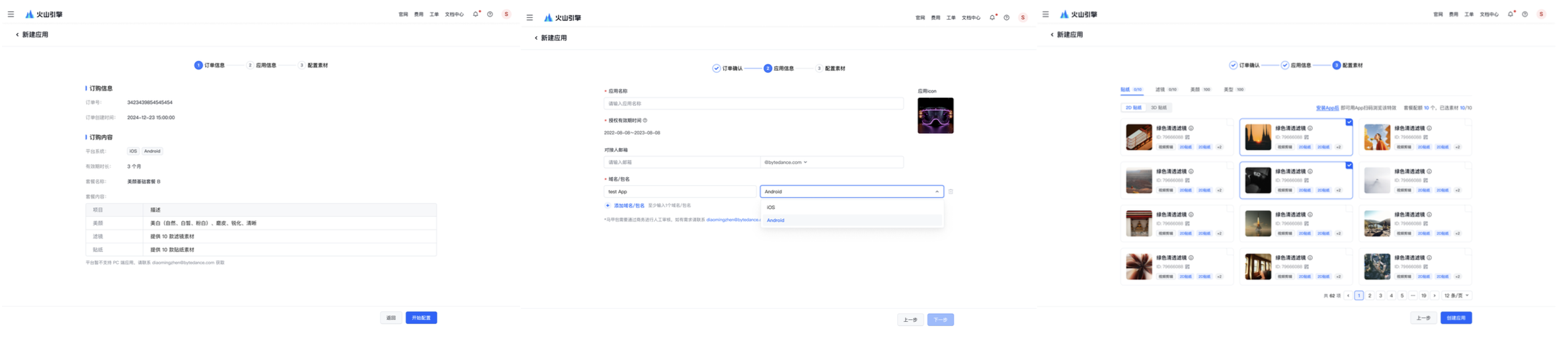
Task: Choose iOS from the open platform list
Action: [771, 208]
